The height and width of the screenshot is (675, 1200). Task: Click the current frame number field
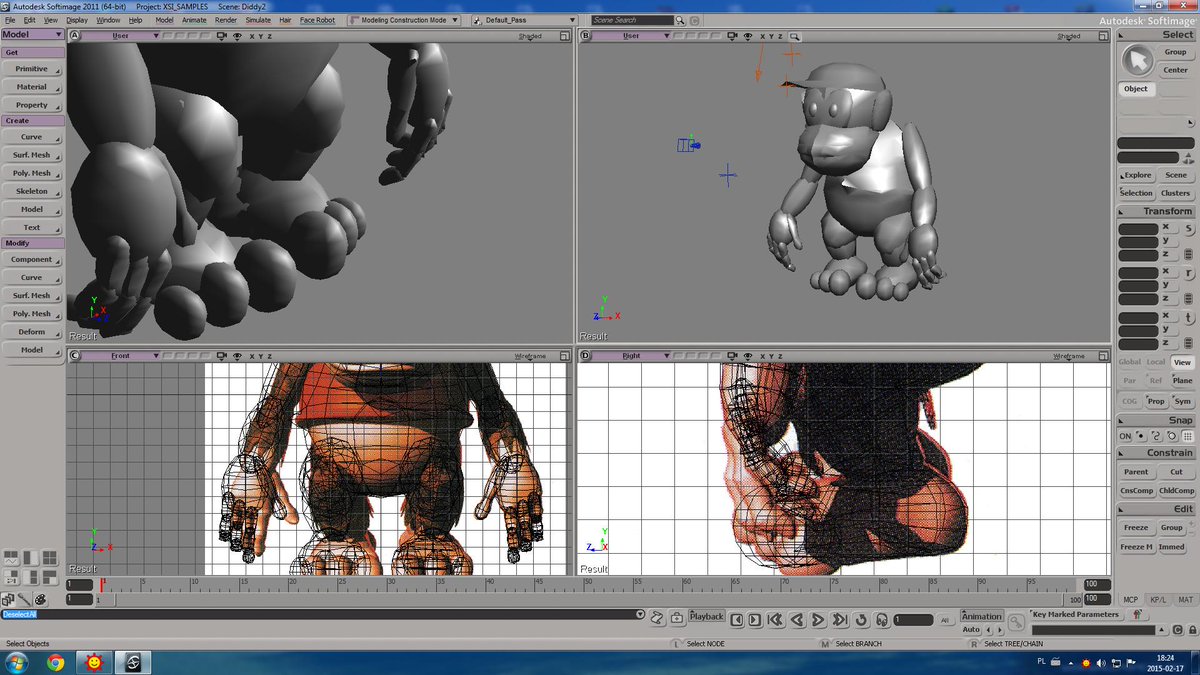(913, 620)
